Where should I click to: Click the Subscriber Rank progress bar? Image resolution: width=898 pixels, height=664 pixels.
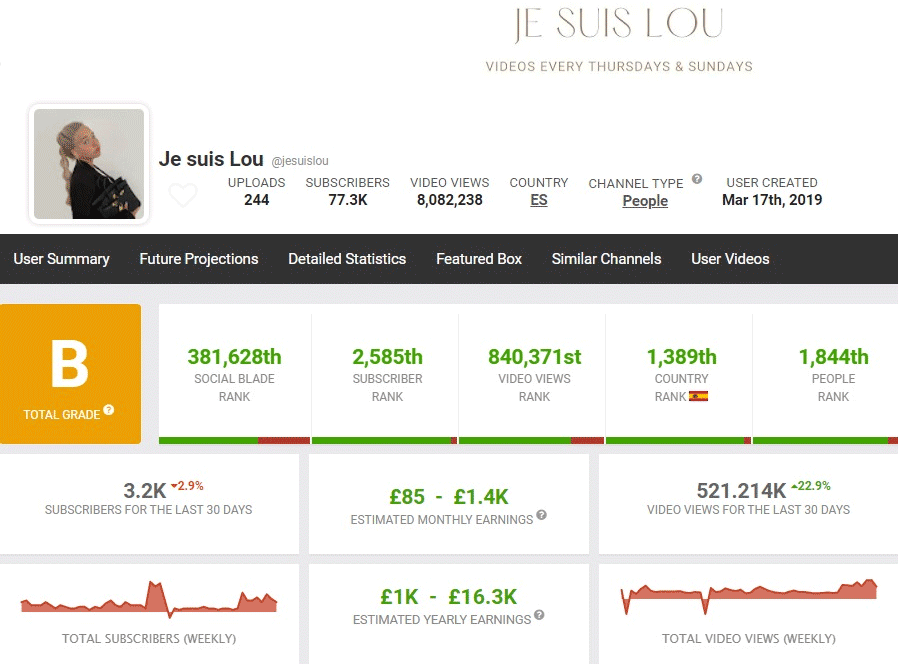[x=385, y=440]
